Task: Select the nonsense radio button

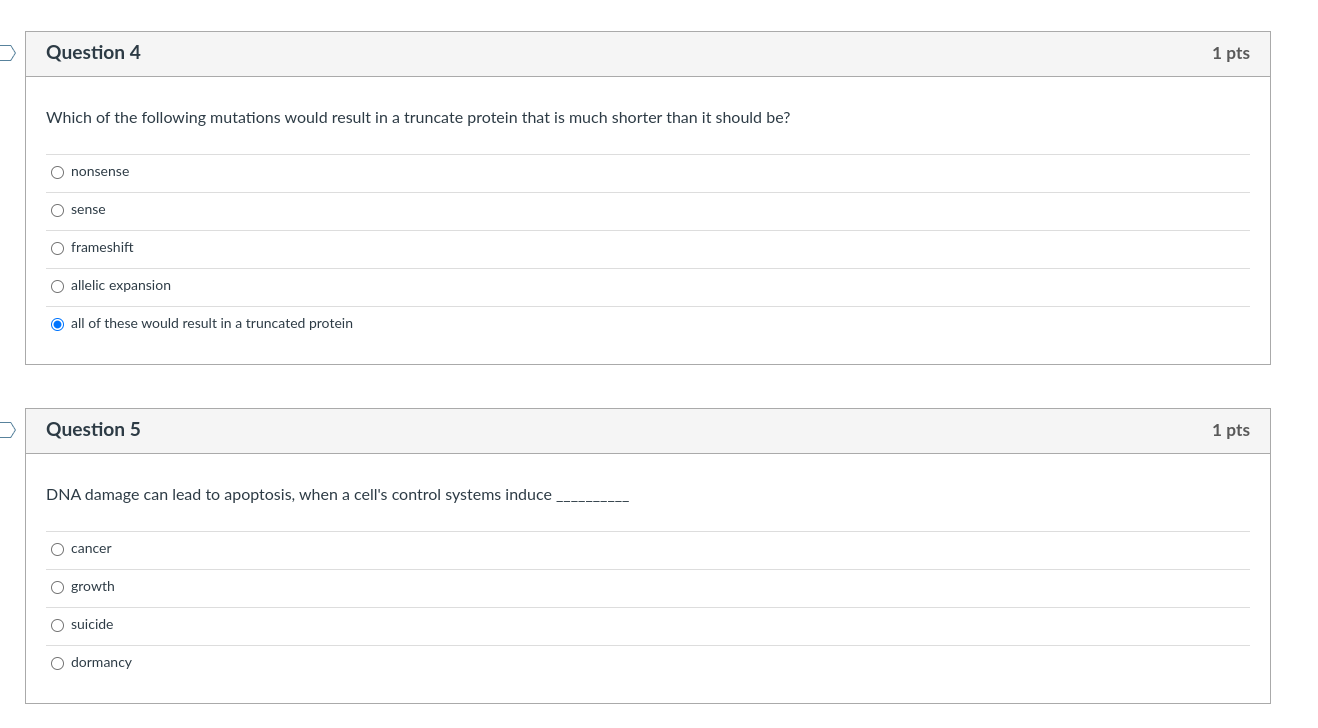Action: (57, 172)
